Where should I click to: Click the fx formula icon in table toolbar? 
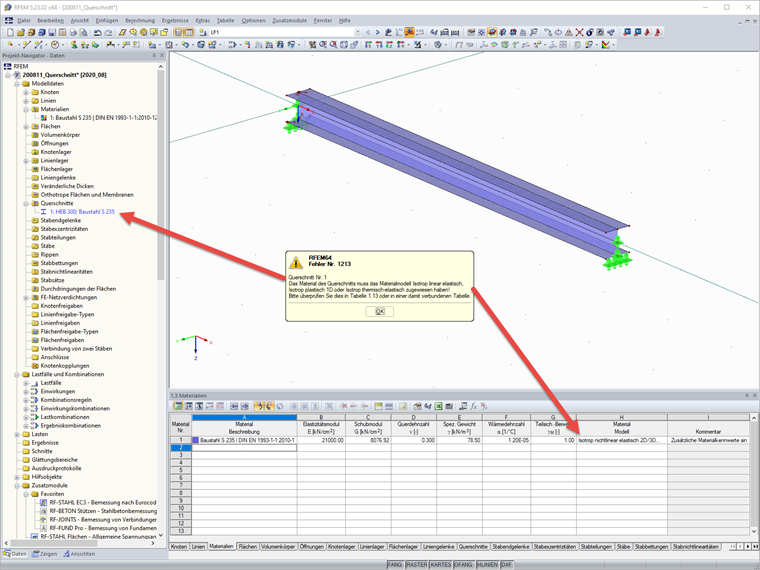click(474, 406)
